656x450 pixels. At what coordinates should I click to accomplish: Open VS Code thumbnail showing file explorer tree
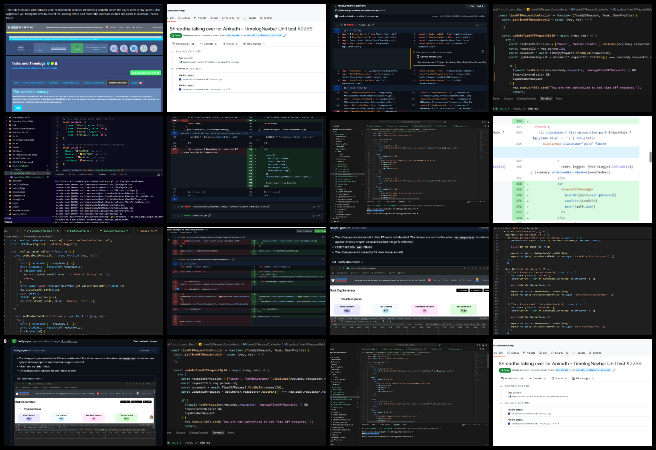click(81, 167)
